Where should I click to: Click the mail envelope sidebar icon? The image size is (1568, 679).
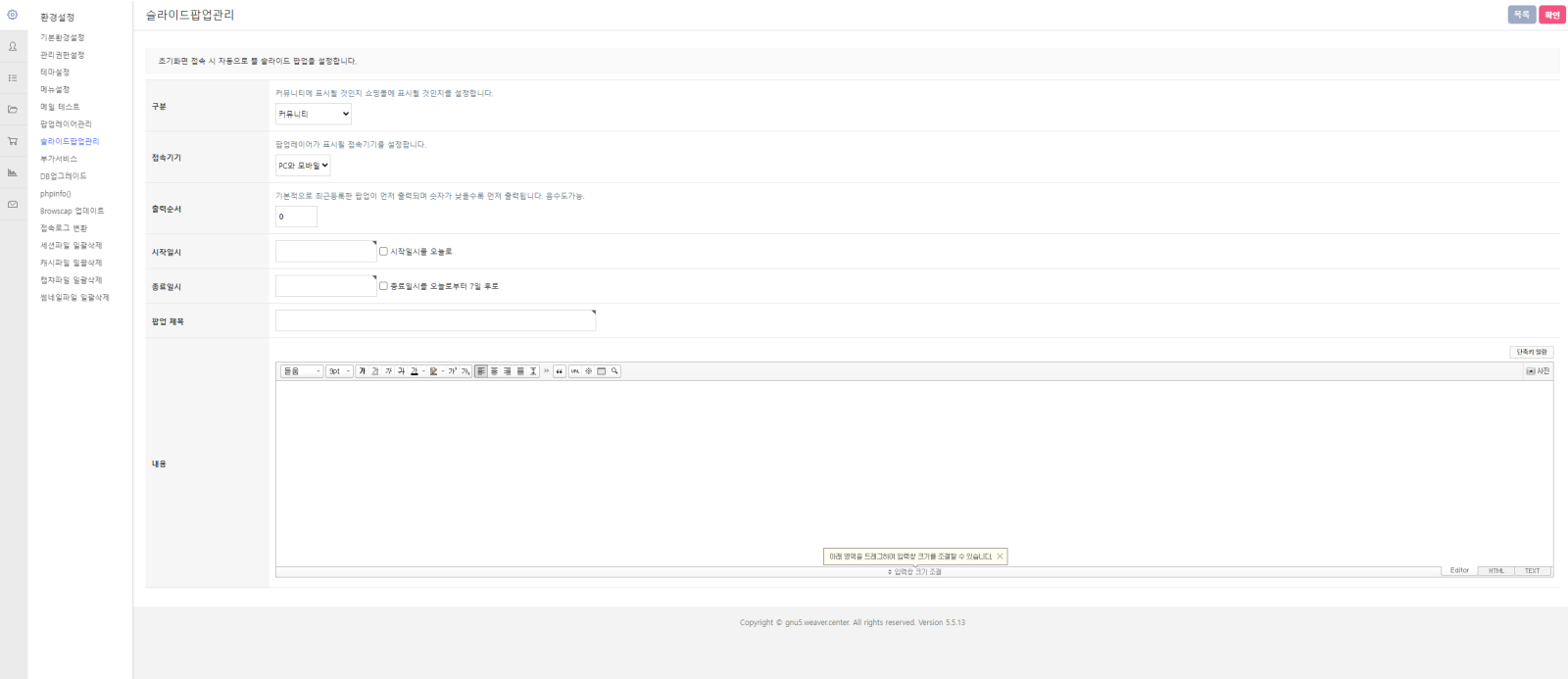click(x=13, y=205)
